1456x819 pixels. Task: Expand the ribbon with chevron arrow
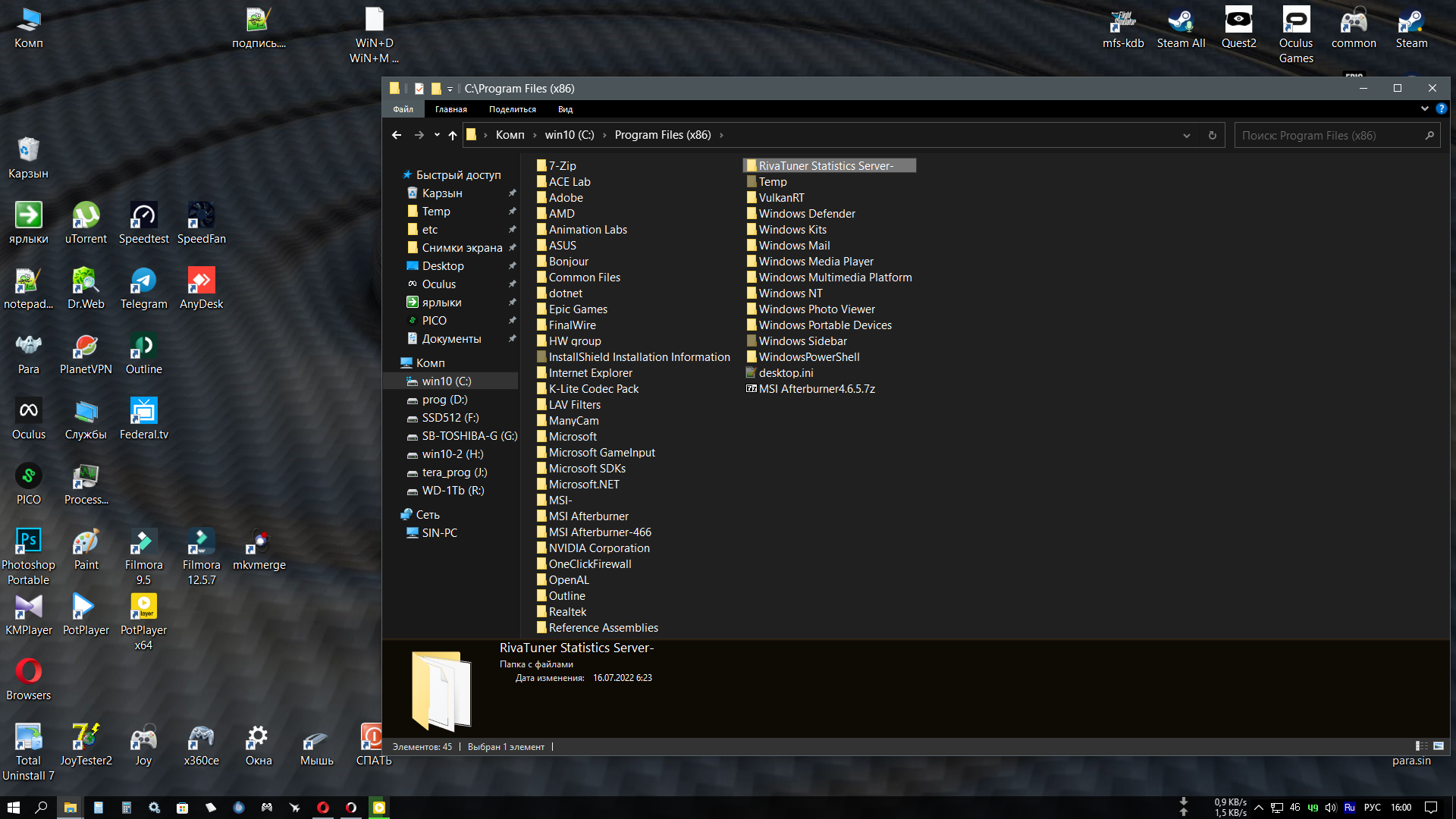coord(1425,109)
